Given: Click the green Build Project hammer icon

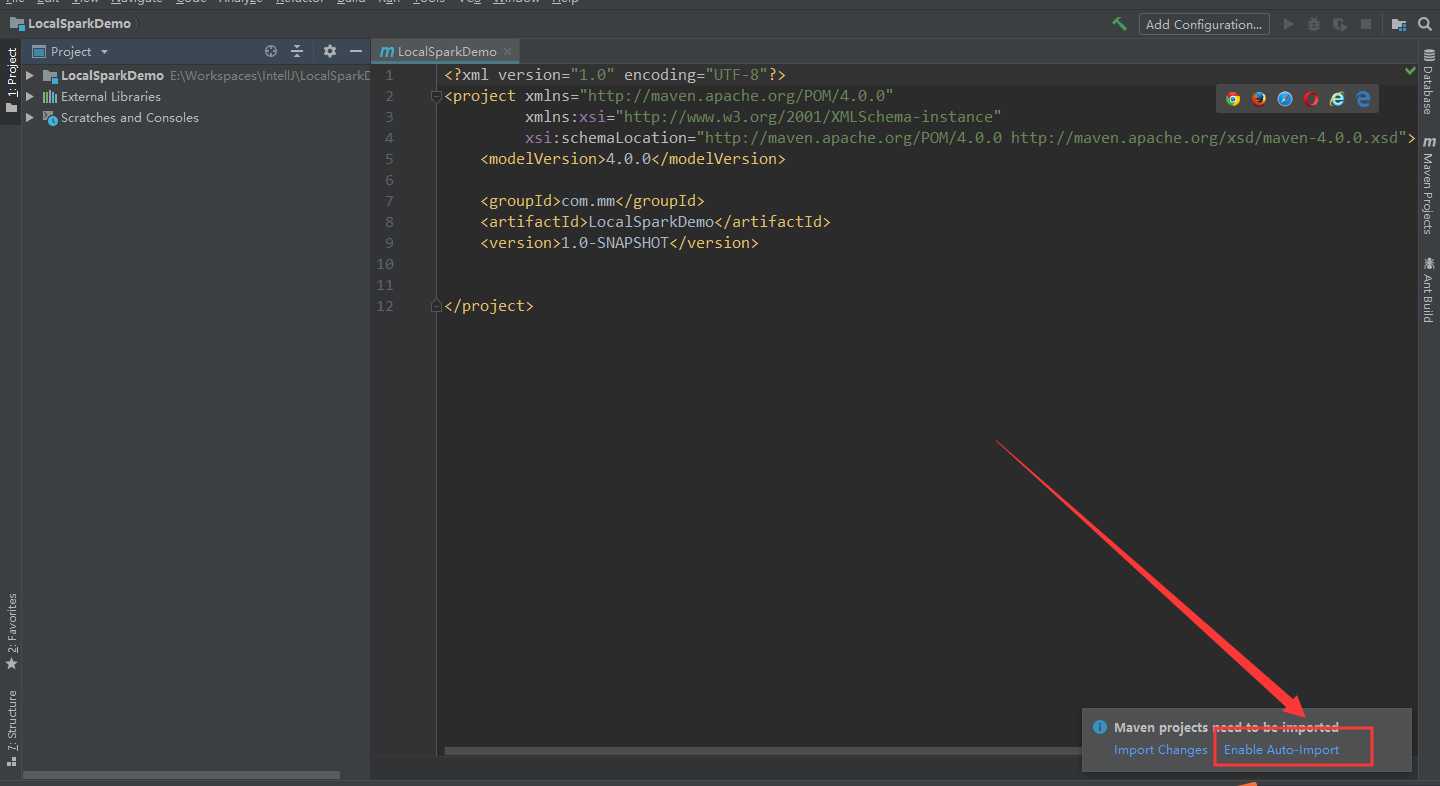Looking at the screenshot, I should click(1119, 24).
